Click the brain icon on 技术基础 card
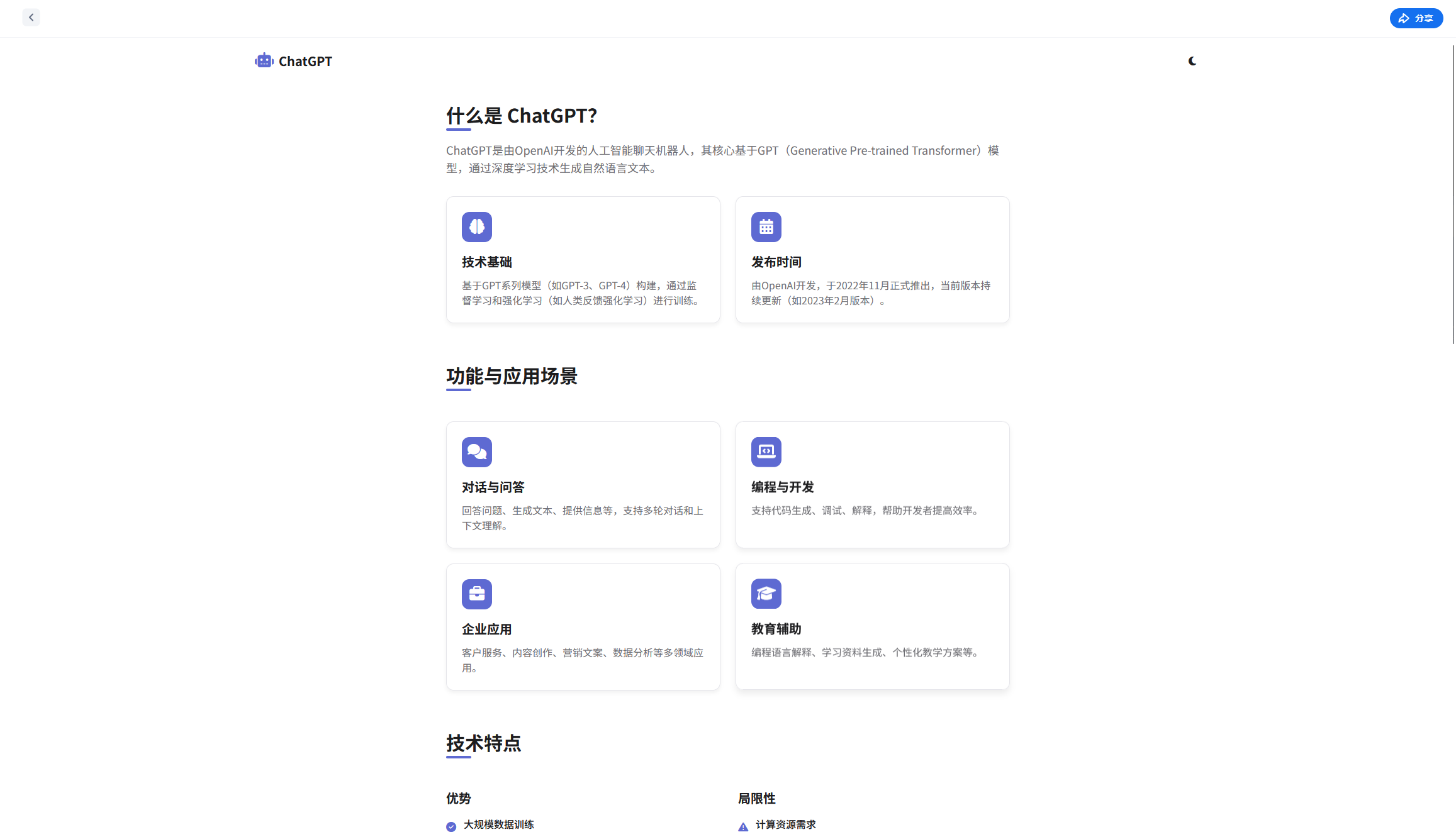This screenshot has height=832, width=1456. click(476, 227)
